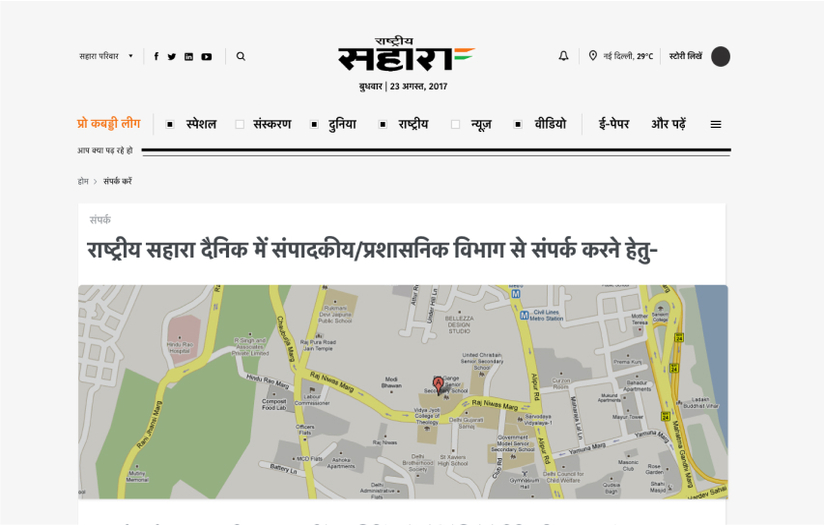Screen dimensions: 825x525
Task: Open the संस्करण menu item
Action: tap(272, 124)
